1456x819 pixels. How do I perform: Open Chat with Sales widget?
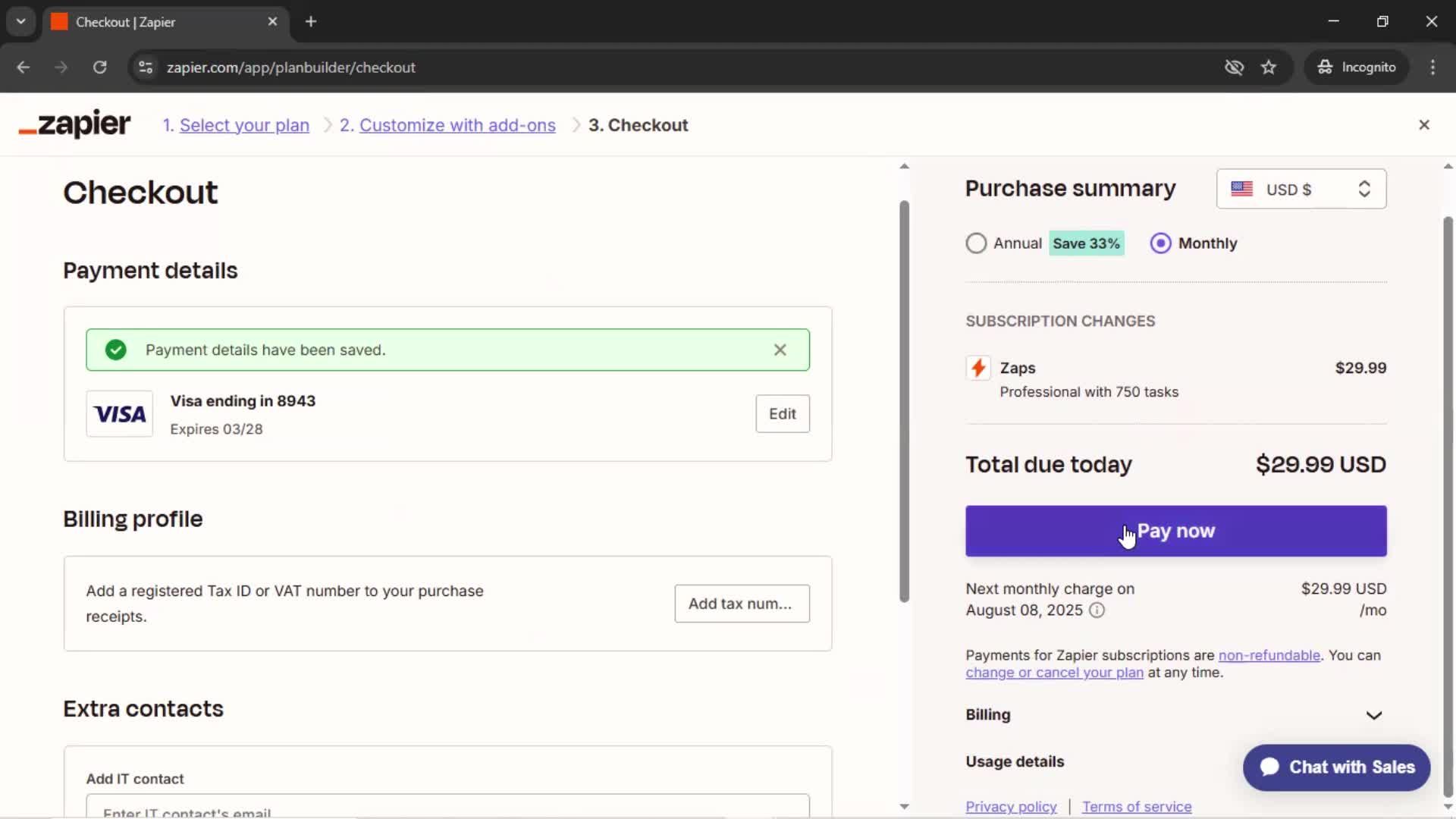1336,767
